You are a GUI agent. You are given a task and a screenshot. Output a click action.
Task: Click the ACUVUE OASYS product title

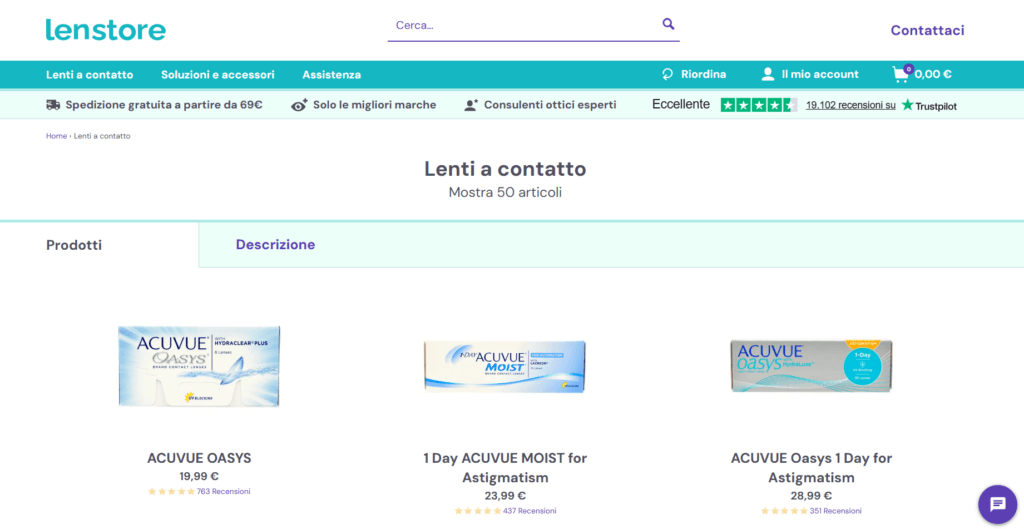point(199,458)
